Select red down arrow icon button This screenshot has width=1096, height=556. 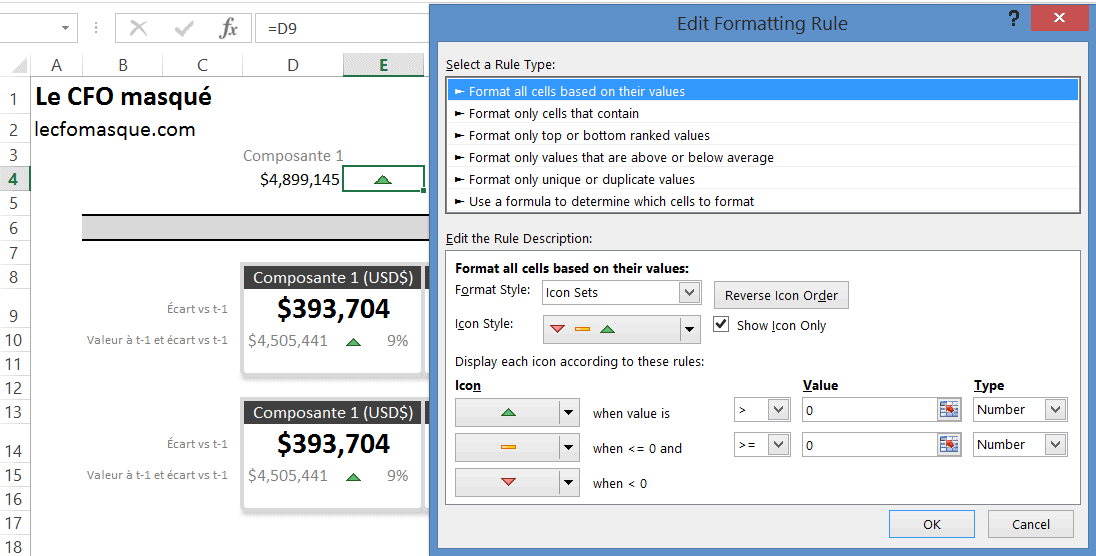click(506, 483)
